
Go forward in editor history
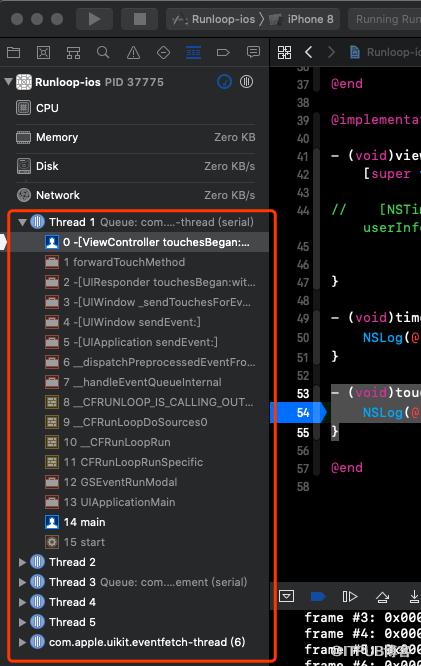tap(331, 53)
